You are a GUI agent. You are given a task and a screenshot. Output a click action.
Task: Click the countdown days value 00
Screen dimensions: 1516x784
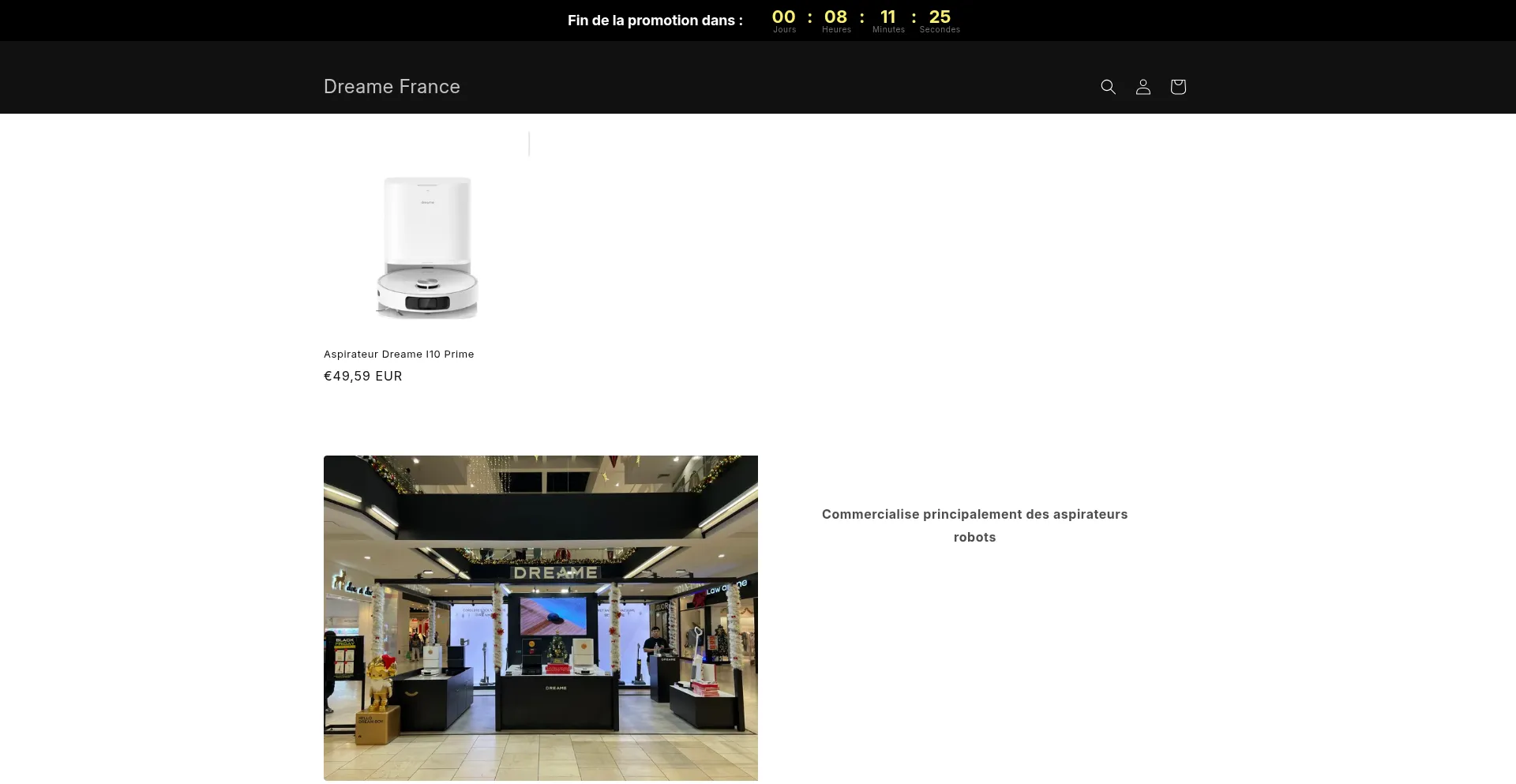point(783,17)
